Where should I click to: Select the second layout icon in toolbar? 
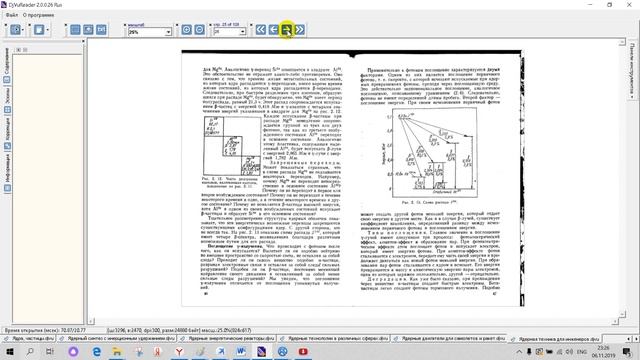88,30
